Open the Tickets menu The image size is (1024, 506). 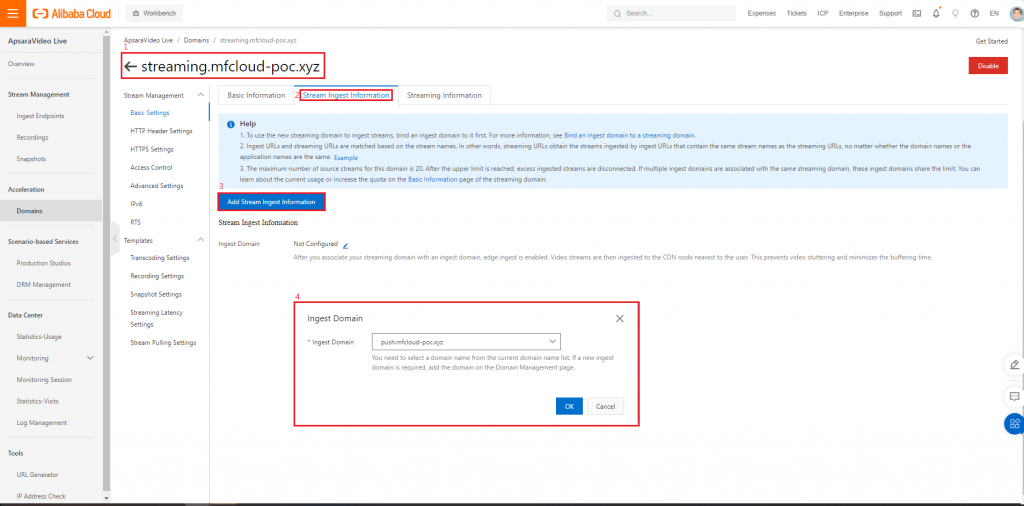(797, 13)
